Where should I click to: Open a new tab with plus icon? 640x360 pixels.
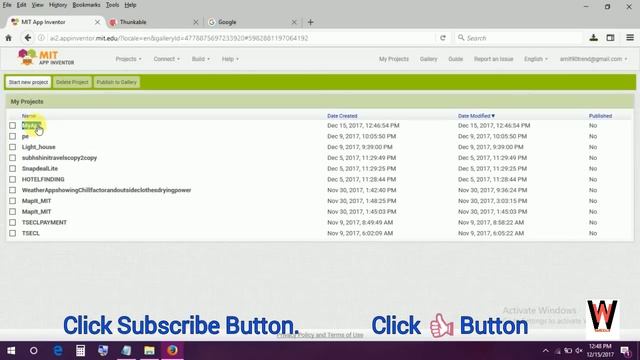tap(310, 22)
